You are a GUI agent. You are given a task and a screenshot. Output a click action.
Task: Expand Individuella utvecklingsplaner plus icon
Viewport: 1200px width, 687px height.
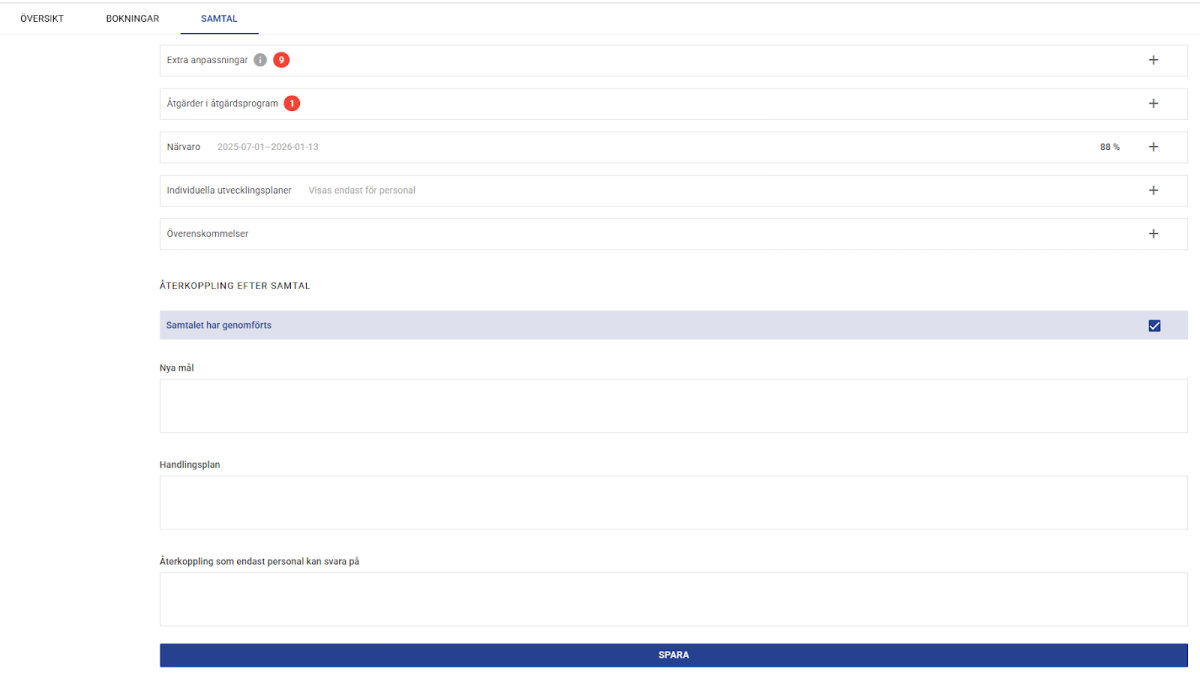[1153, 190]
